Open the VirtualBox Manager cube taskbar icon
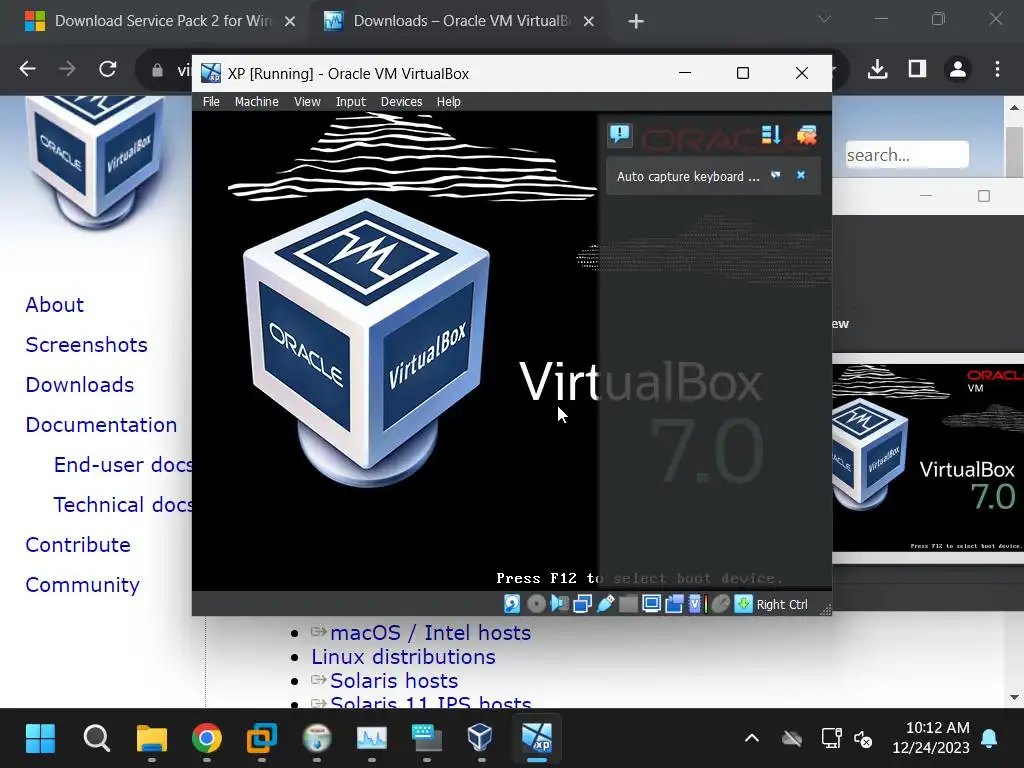The width and height of the screenshot is (1024, 768). point(480,739)
